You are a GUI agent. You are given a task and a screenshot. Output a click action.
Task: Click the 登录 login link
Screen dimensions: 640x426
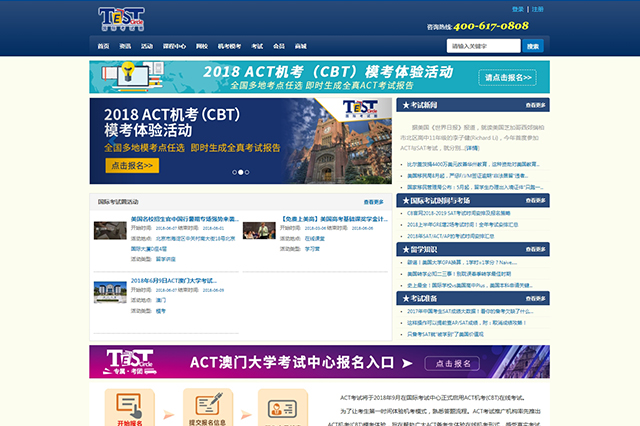pos(518,9)
